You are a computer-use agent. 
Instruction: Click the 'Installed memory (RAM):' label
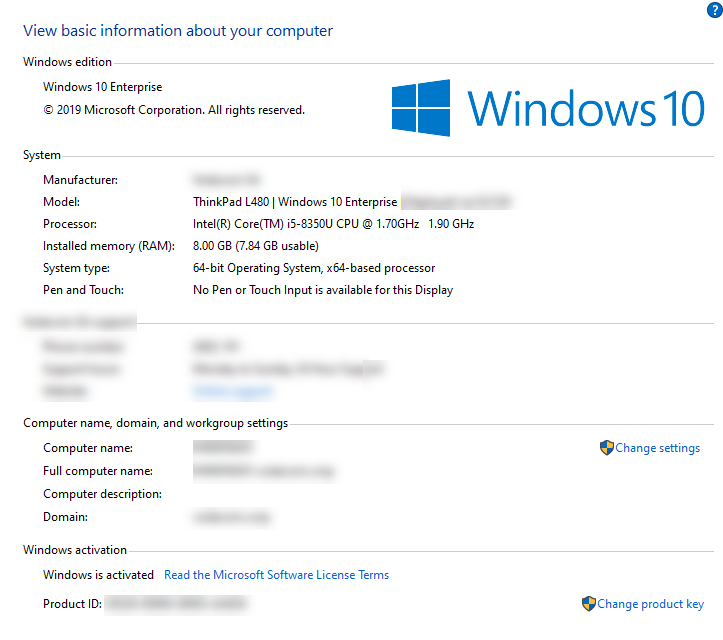(109, 246)
